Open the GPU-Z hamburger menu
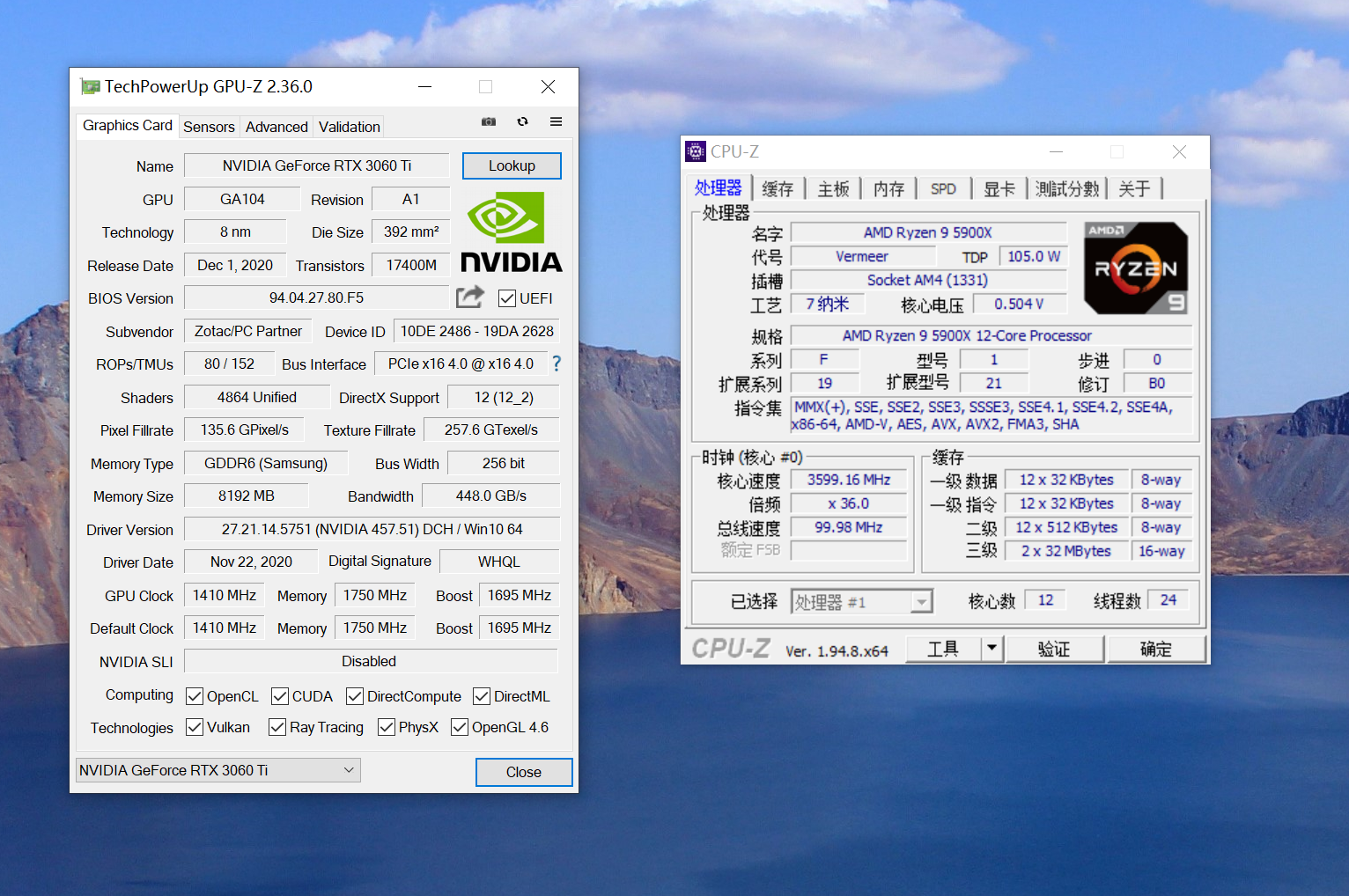Image resolution: width=1349 pixels, height=896 pixels. pyautogui.click(x=556, y=121)
